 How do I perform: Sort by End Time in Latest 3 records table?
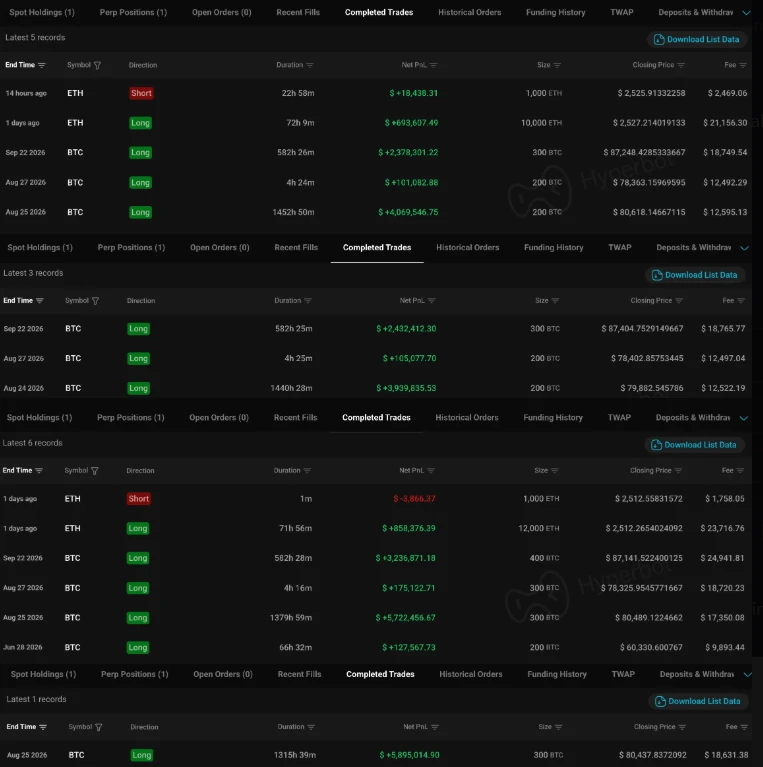[x=40, y=301]
